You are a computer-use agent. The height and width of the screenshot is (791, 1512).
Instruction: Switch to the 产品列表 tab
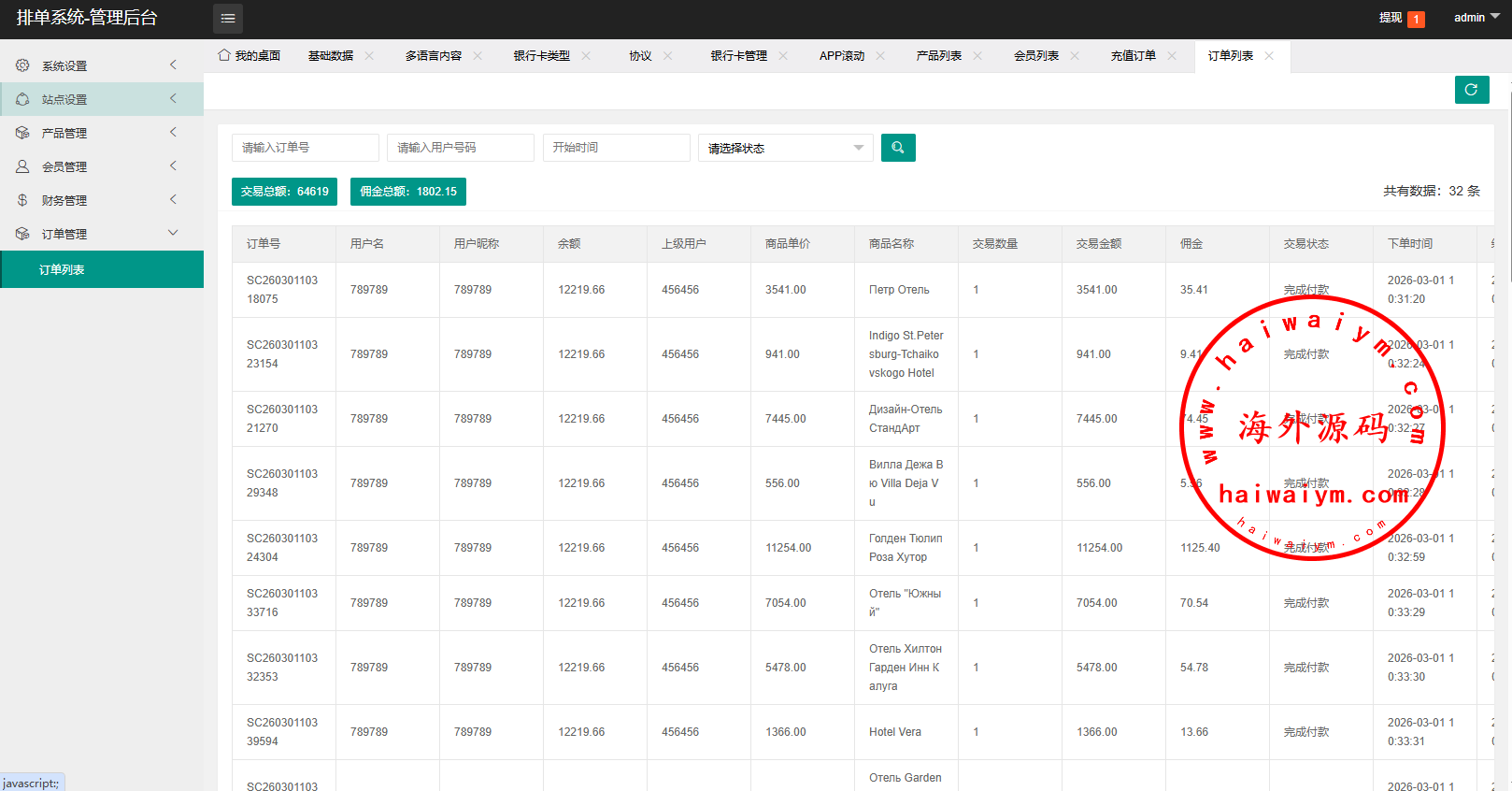(x=939, y=56)
